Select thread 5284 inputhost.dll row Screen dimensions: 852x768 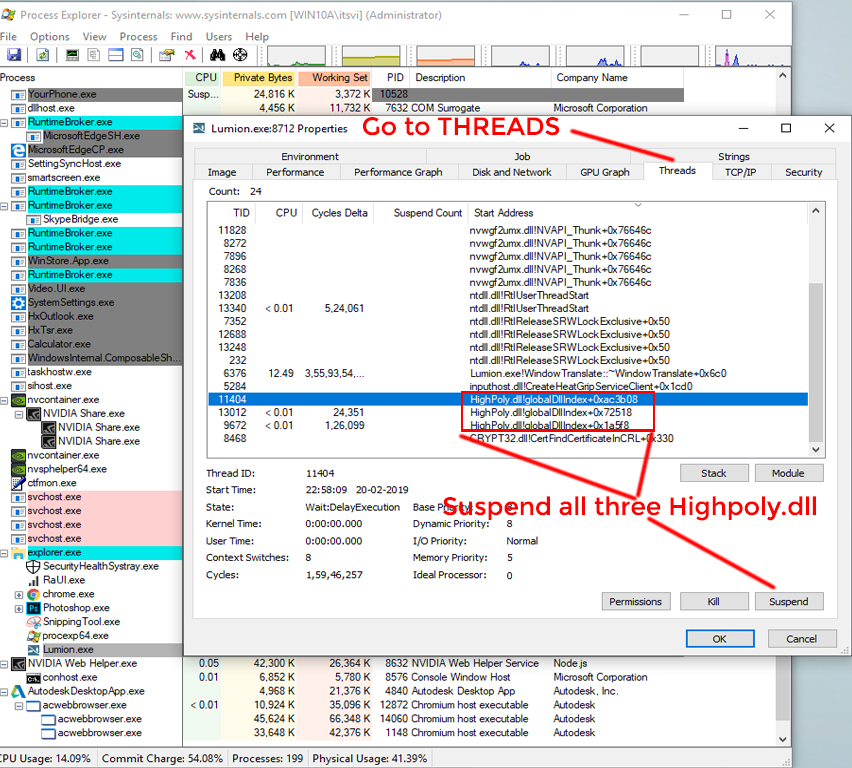point(508,386)
